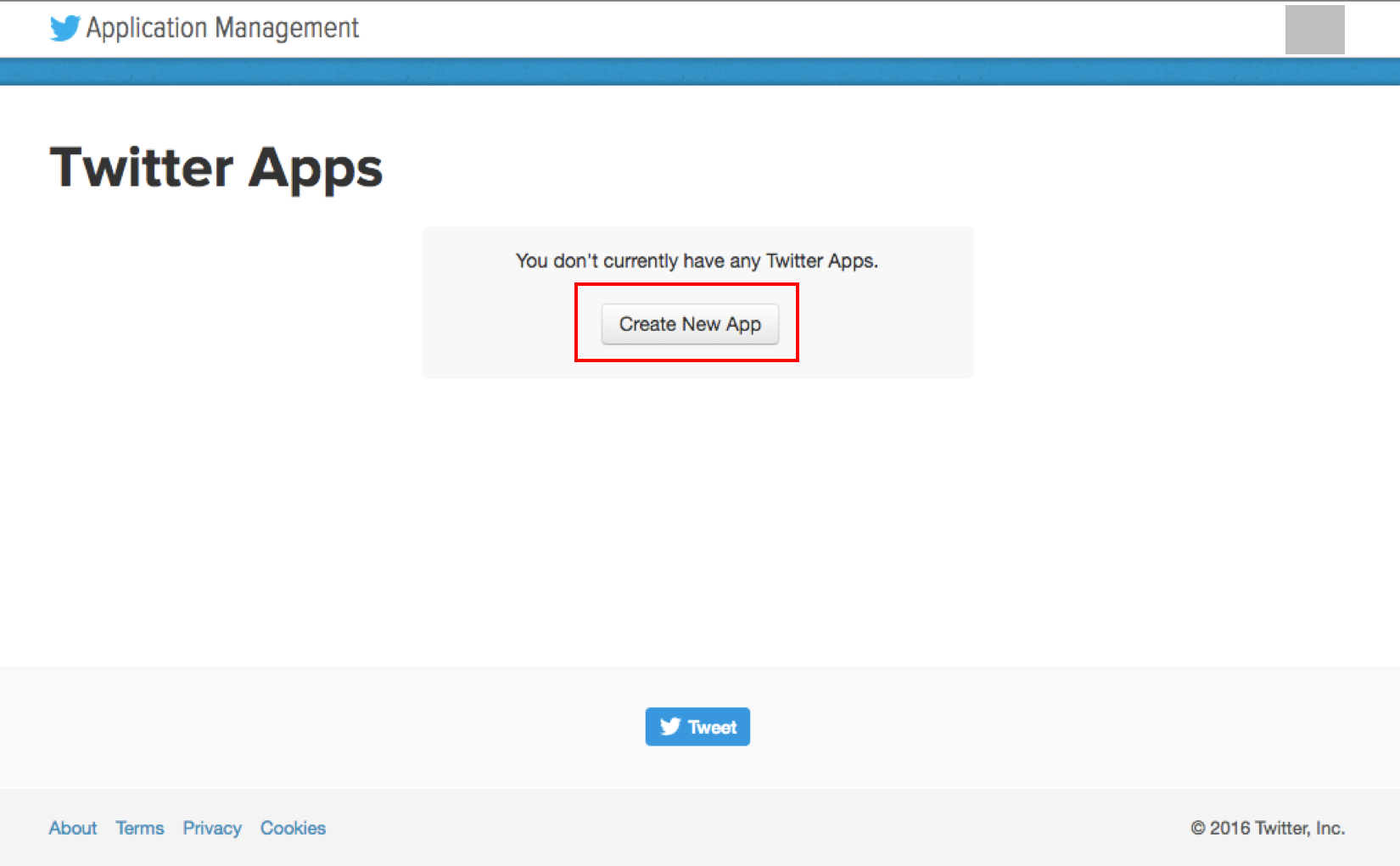Open the Cookies footer link

click(x=293, y=828)
